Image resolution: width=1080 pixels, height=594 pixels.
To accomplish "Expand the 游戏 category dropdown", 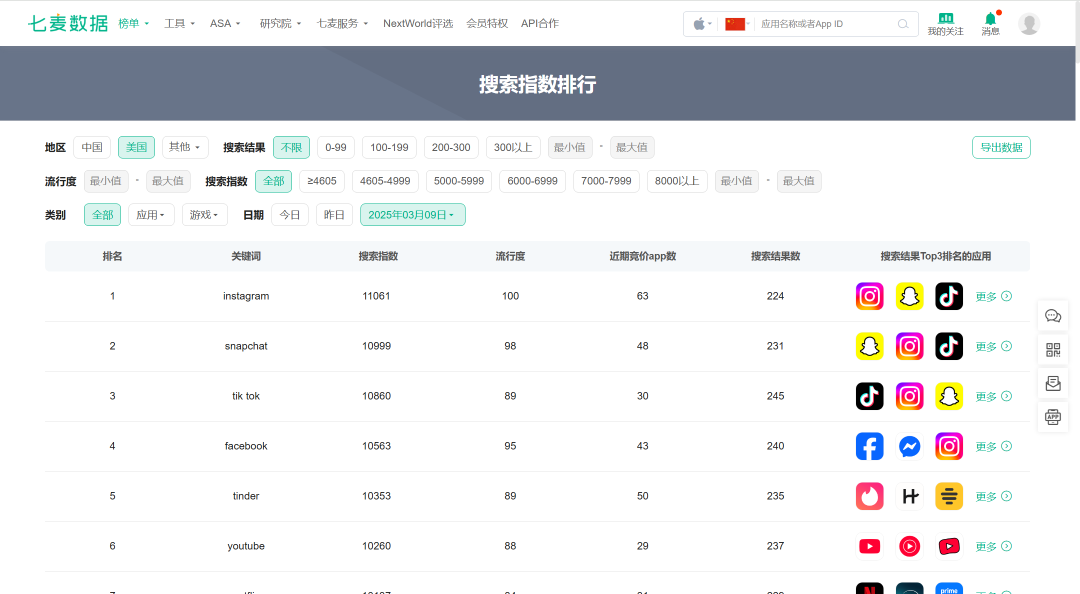I will click(205, 215).
